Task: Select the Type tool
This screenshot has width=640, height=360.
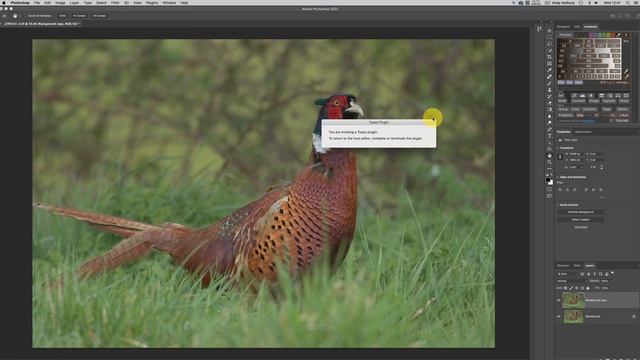Action: click(x=549, y=136)
